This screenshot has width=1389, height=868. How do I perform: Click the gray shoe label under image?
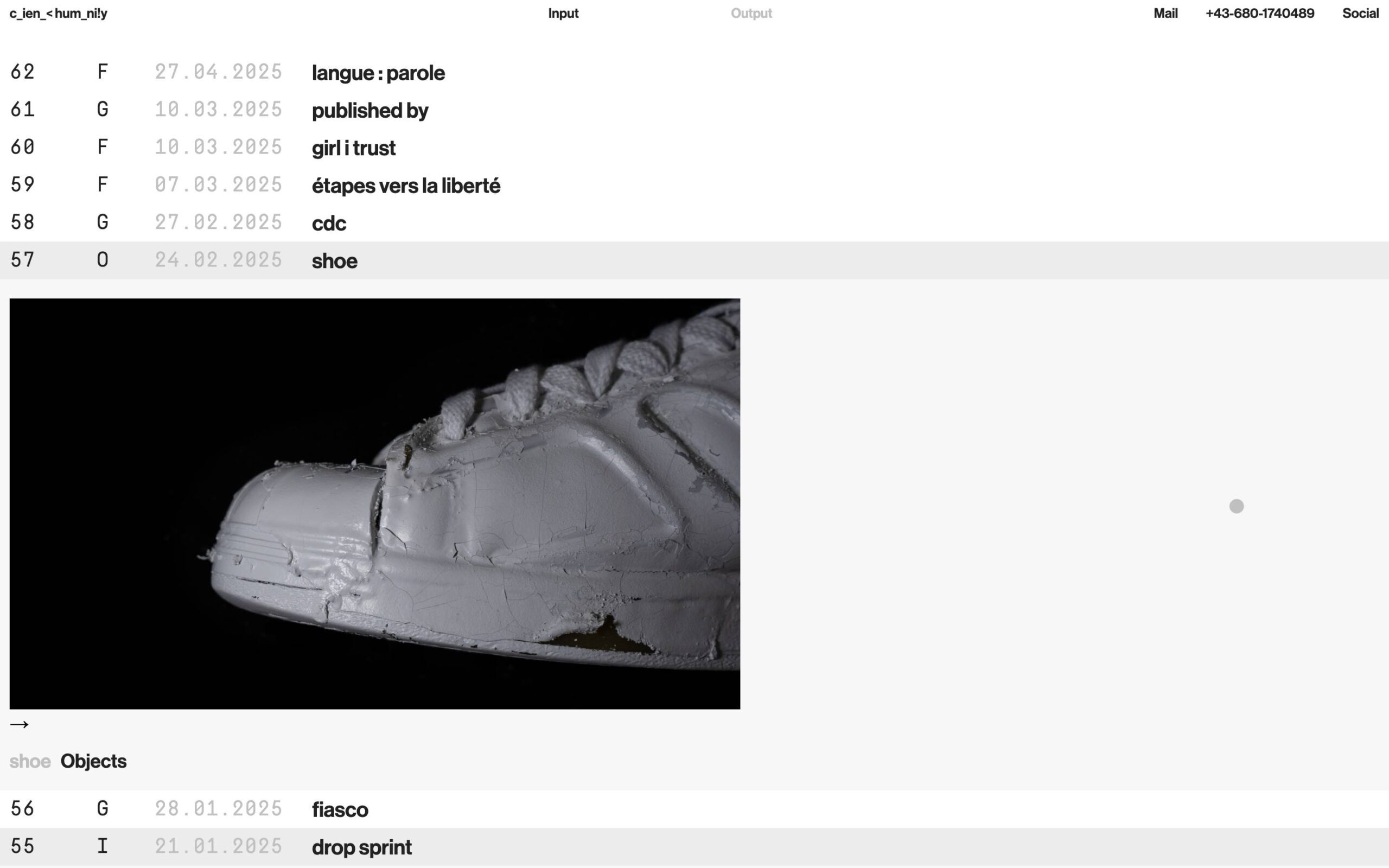30,761
